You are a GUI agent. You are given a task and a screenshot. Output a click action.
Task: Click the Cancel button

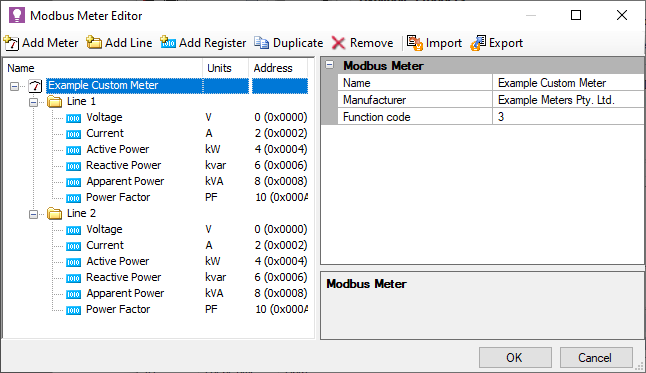pos(596,357)
